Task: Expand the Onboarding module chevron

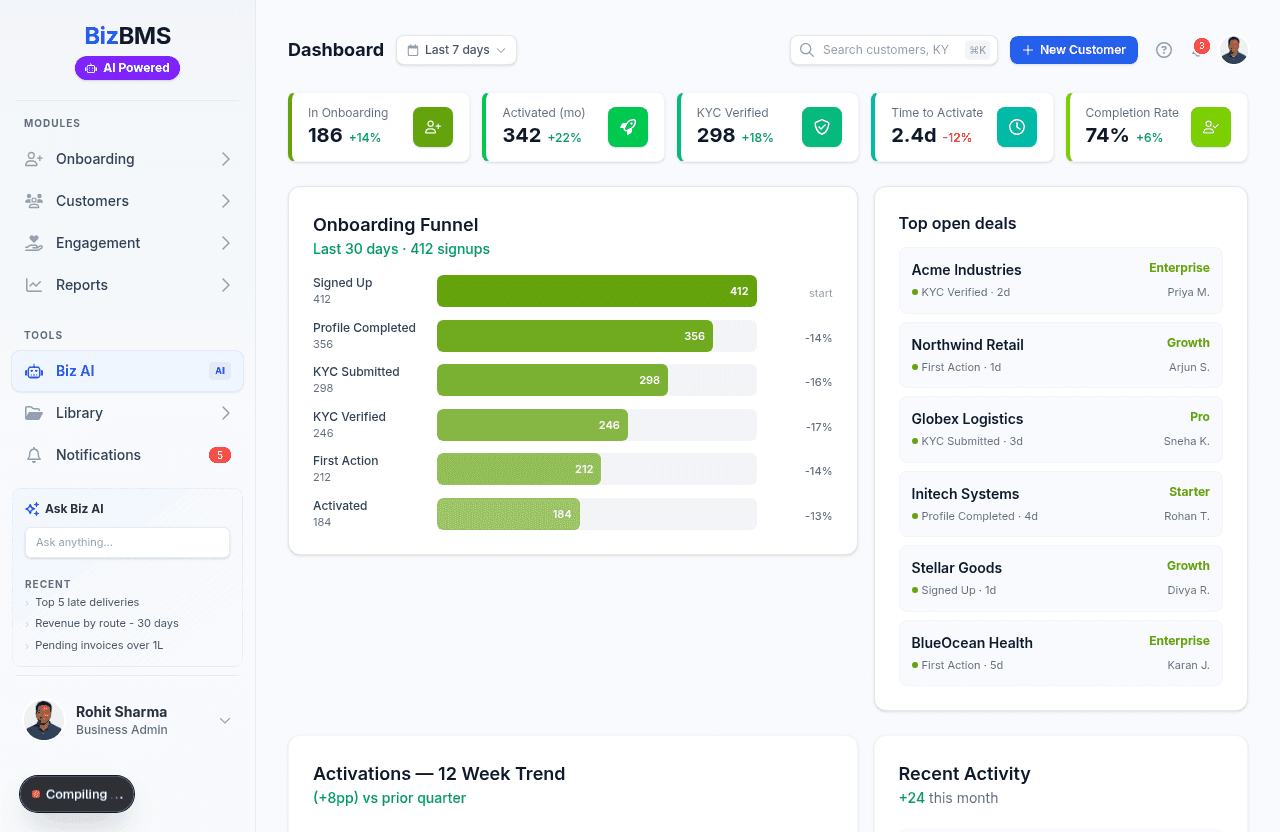Action: pyautogui.click(x=226, y=159)
